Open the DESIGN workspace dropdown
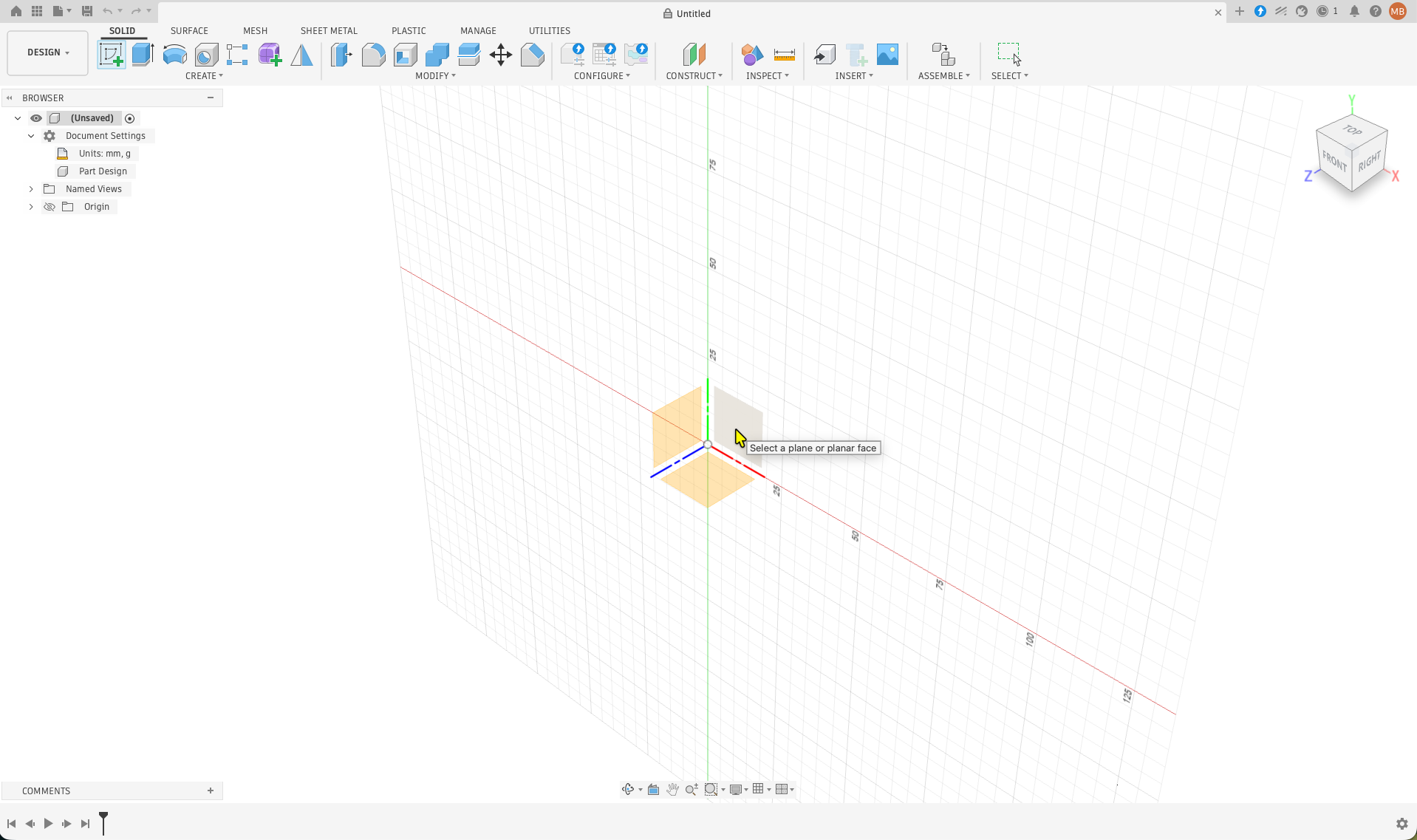This screenshot has width=1417, height=840. point(48,52)
